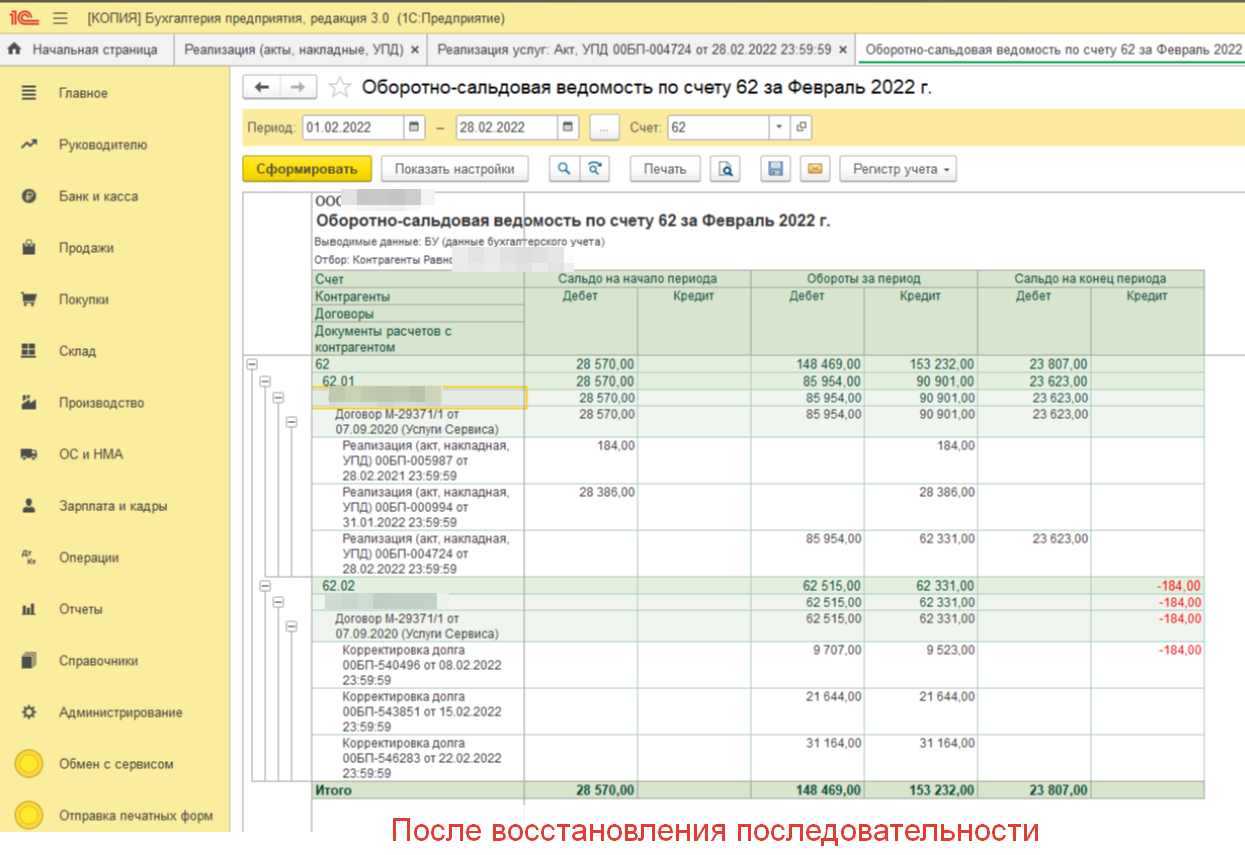Open Покупки cart icon

coord(29,300)
